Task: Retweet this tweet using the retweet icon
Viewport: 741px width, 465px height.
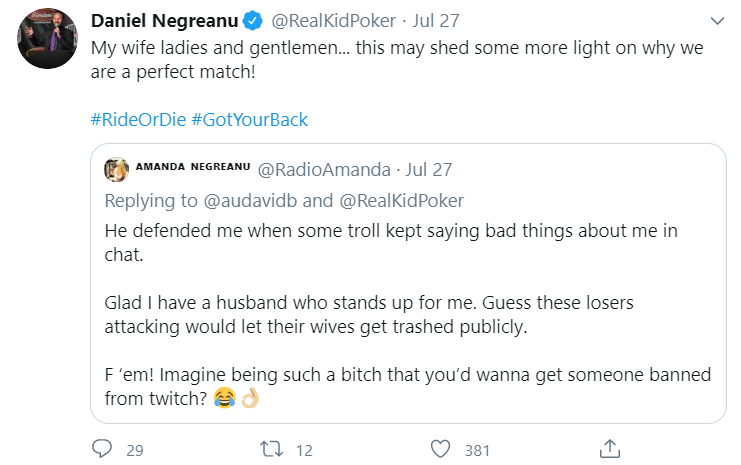Action: (272, 449)
